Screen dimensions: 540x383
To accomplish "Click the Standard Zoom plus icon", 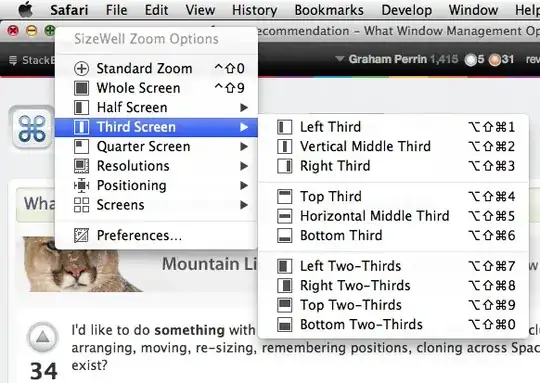I will coord(82,69).
